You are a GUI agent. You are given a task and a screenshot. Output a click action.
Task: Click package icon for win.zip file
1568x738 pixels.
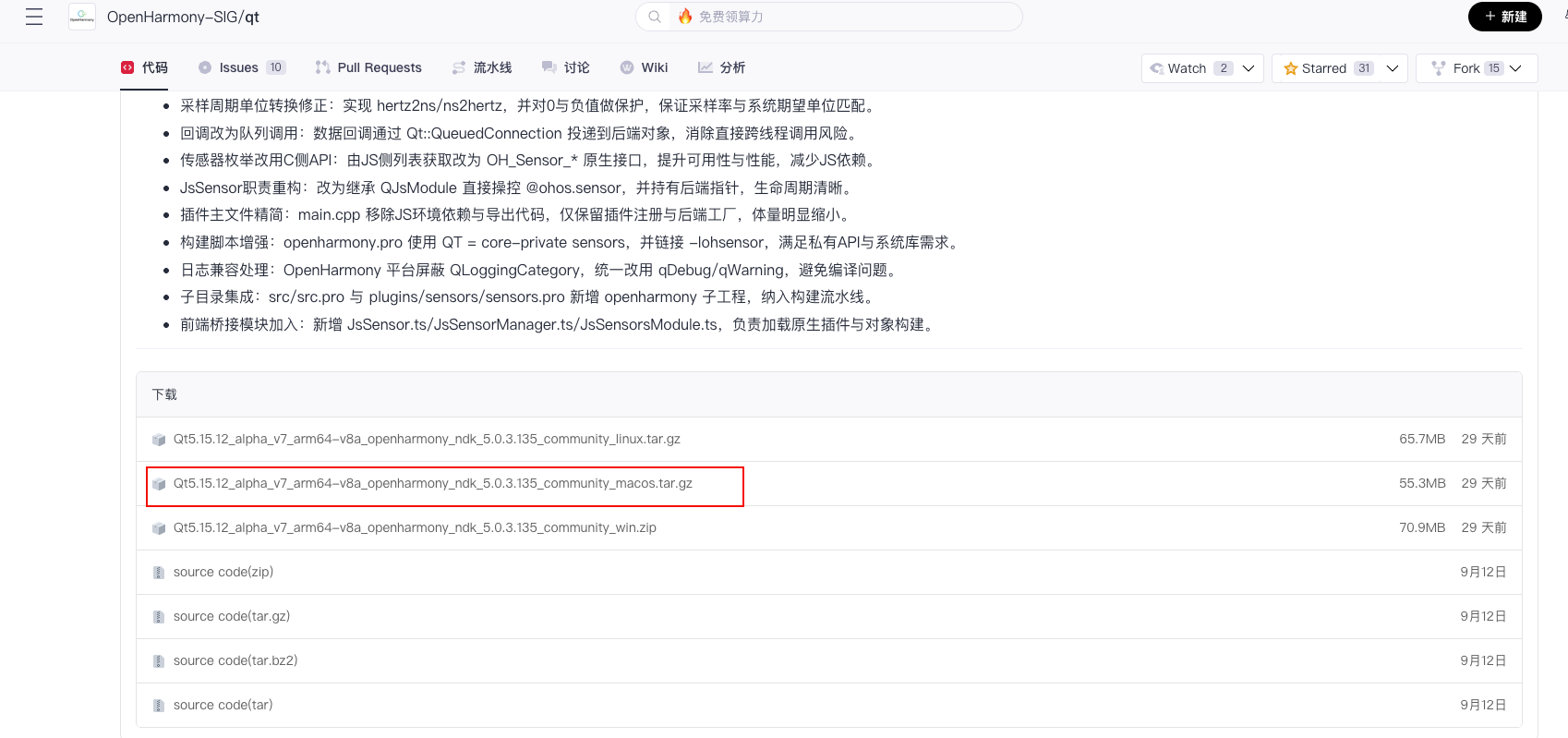point(159,528)
